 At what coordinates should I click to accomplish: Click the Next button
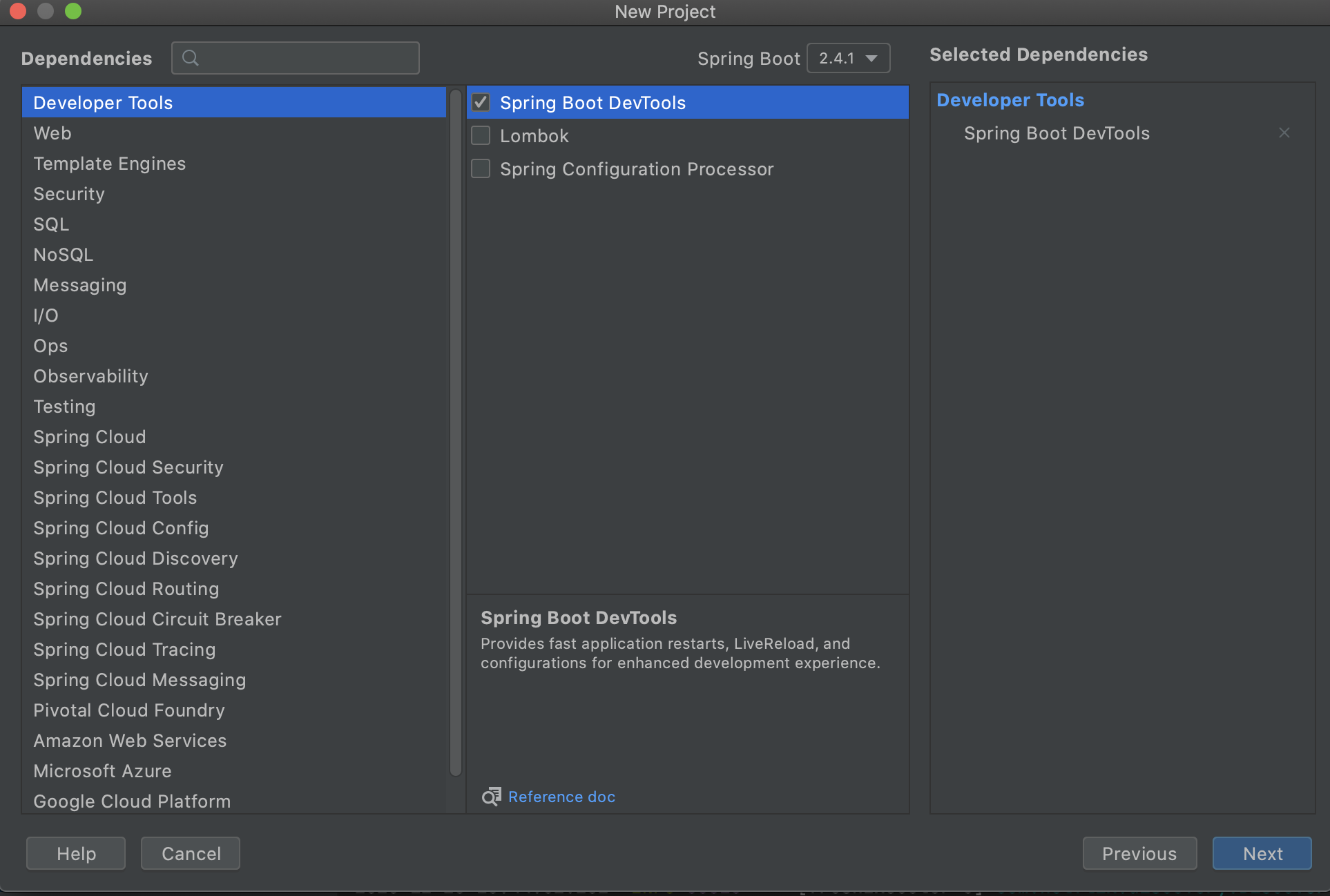pyautogui.click(x=1262, y=853)
